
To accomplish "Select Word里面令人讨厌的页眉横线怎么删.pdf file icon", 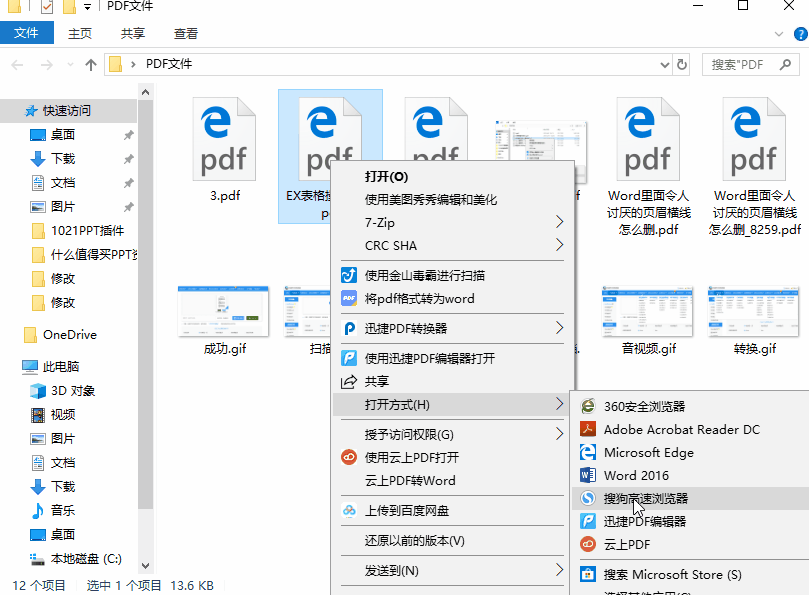I will 648,139.
